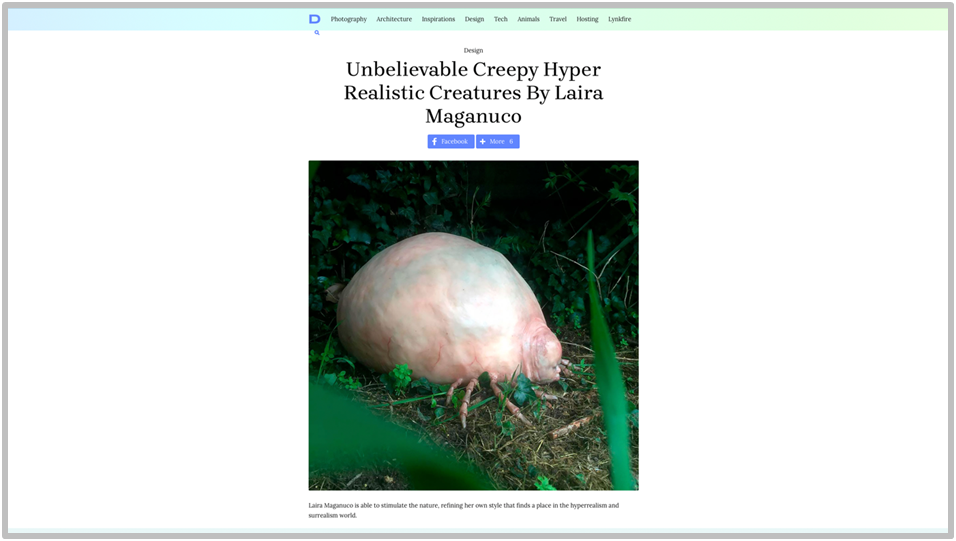
Task: Open the Lynkfire link
Action: click(x=619, y=19)
